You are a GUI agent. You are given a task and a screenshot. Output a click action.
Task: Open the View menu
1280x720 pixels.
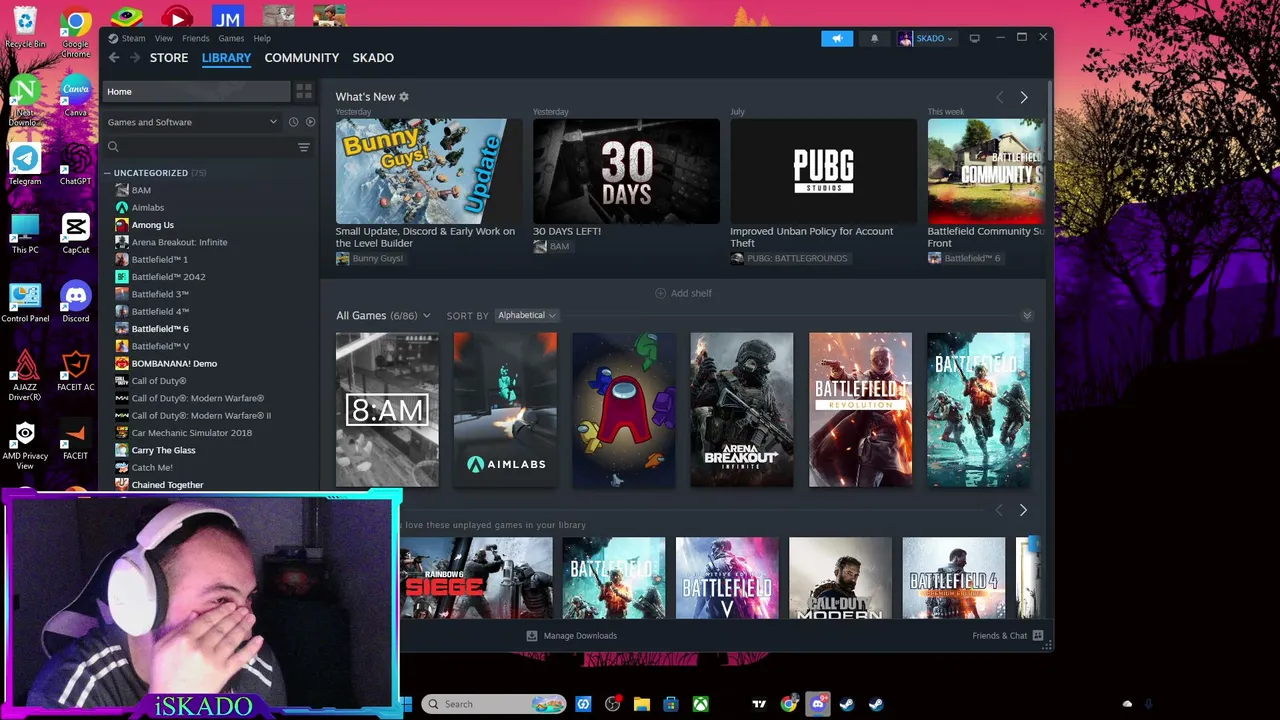pos(164,38)
